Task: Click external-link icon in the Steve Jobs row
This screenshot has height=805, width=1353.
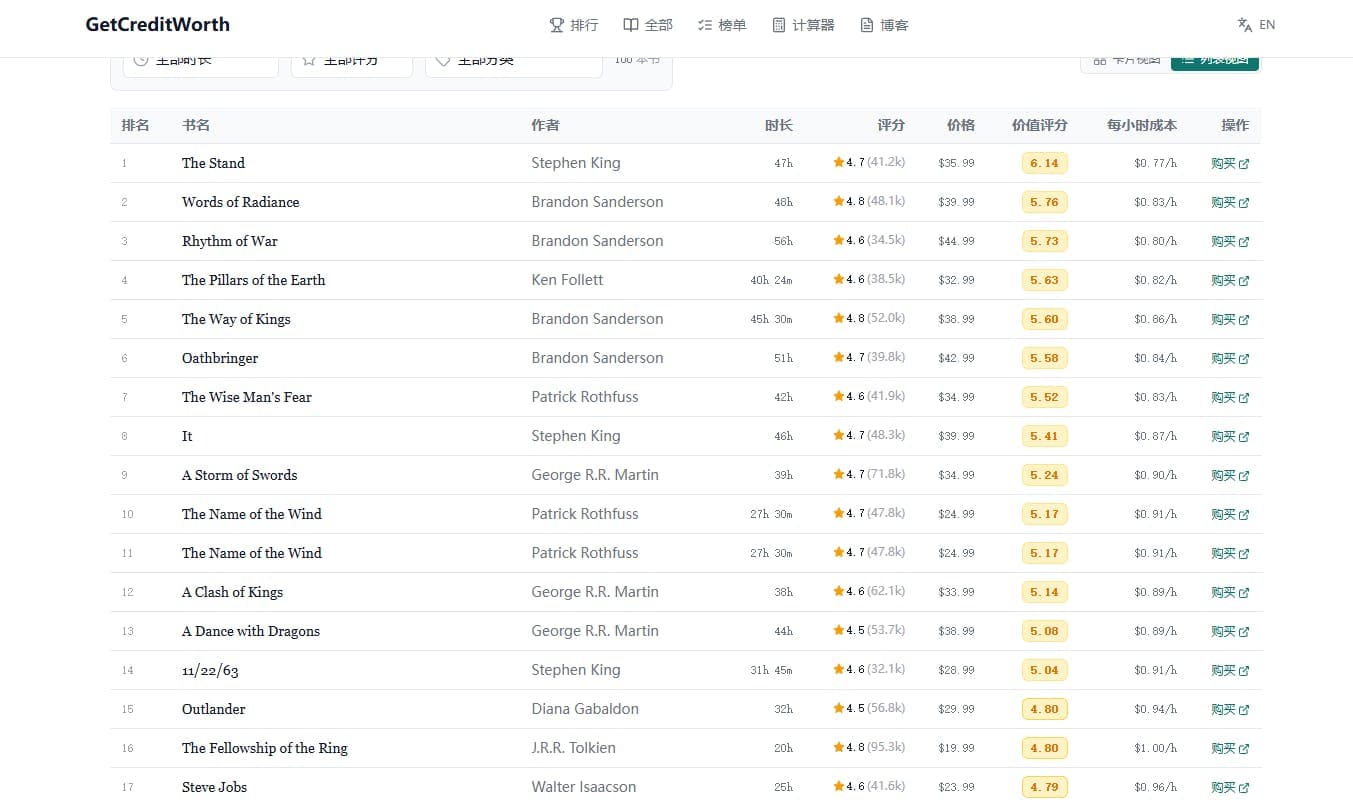Action: tap(1244, 788)
